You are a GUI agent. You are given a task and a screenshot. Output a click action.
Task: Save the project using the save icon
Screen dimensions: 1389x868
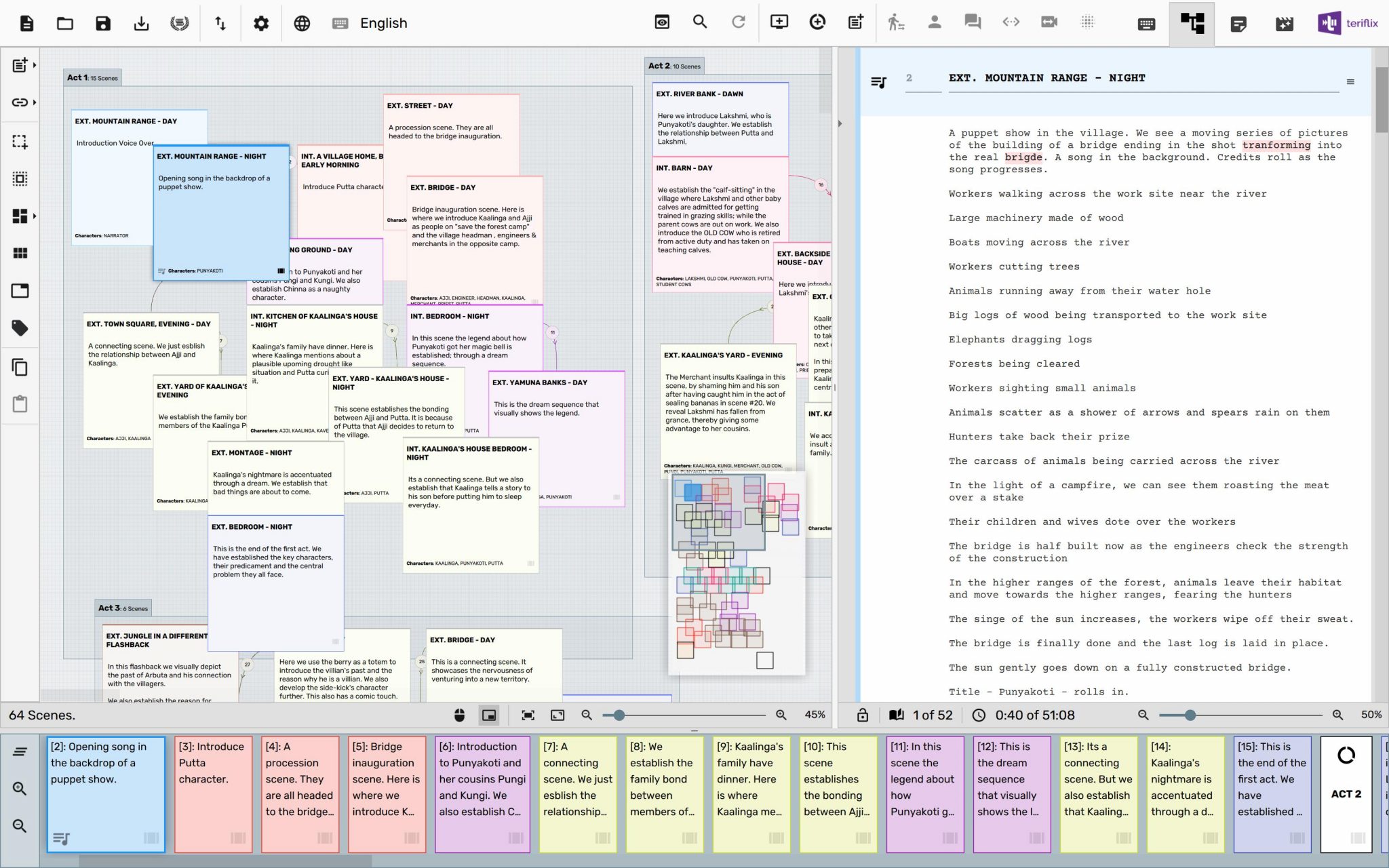(x=102, y=22)
